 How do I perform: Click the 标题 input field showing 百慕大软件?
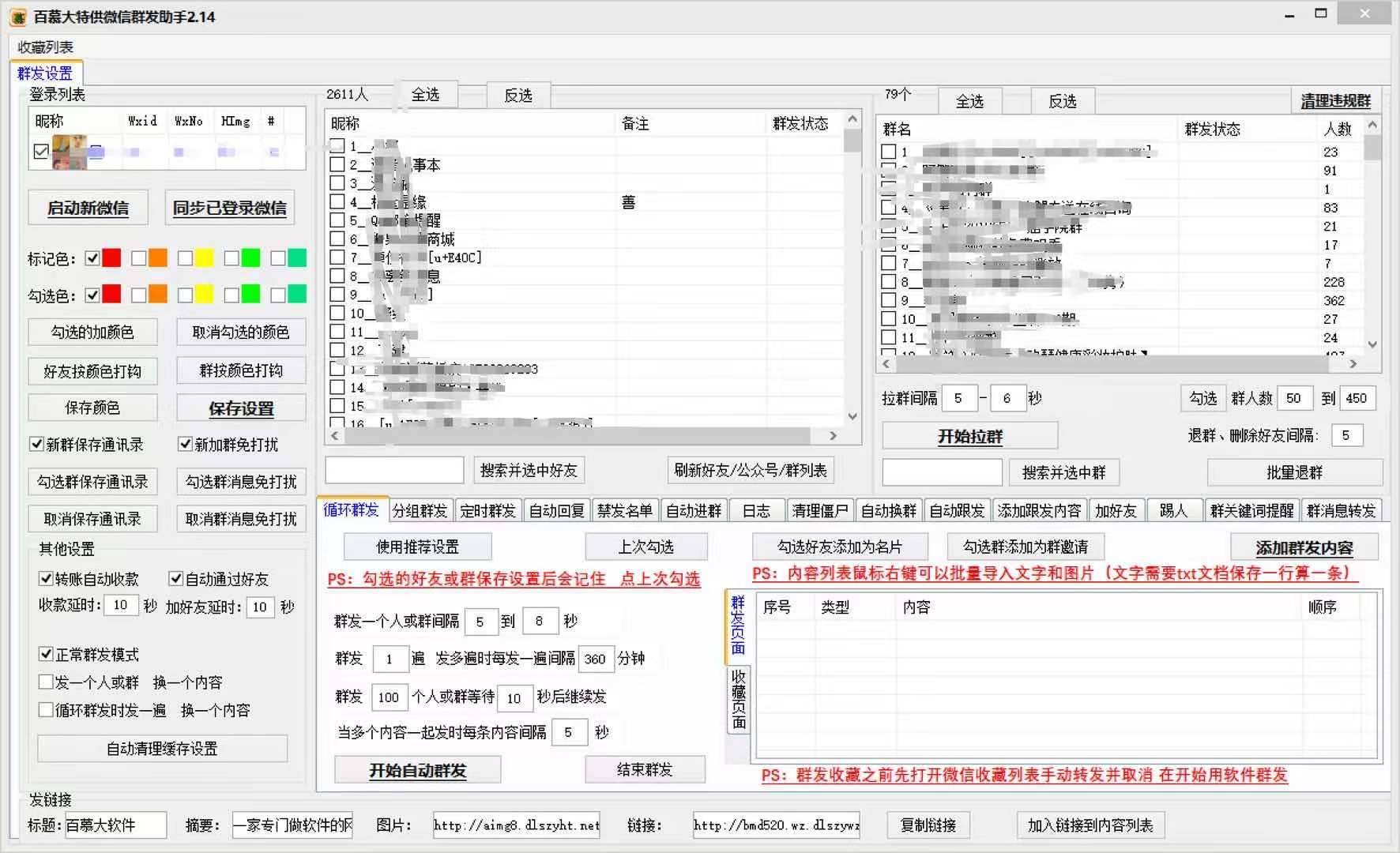pos(115,825)
